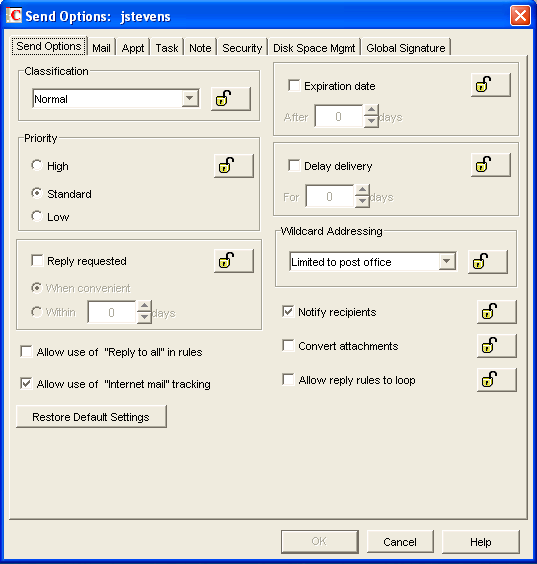Toggle the Expiration date lock icon
This screenshot has height=564, width=537.
coord(491,85)
